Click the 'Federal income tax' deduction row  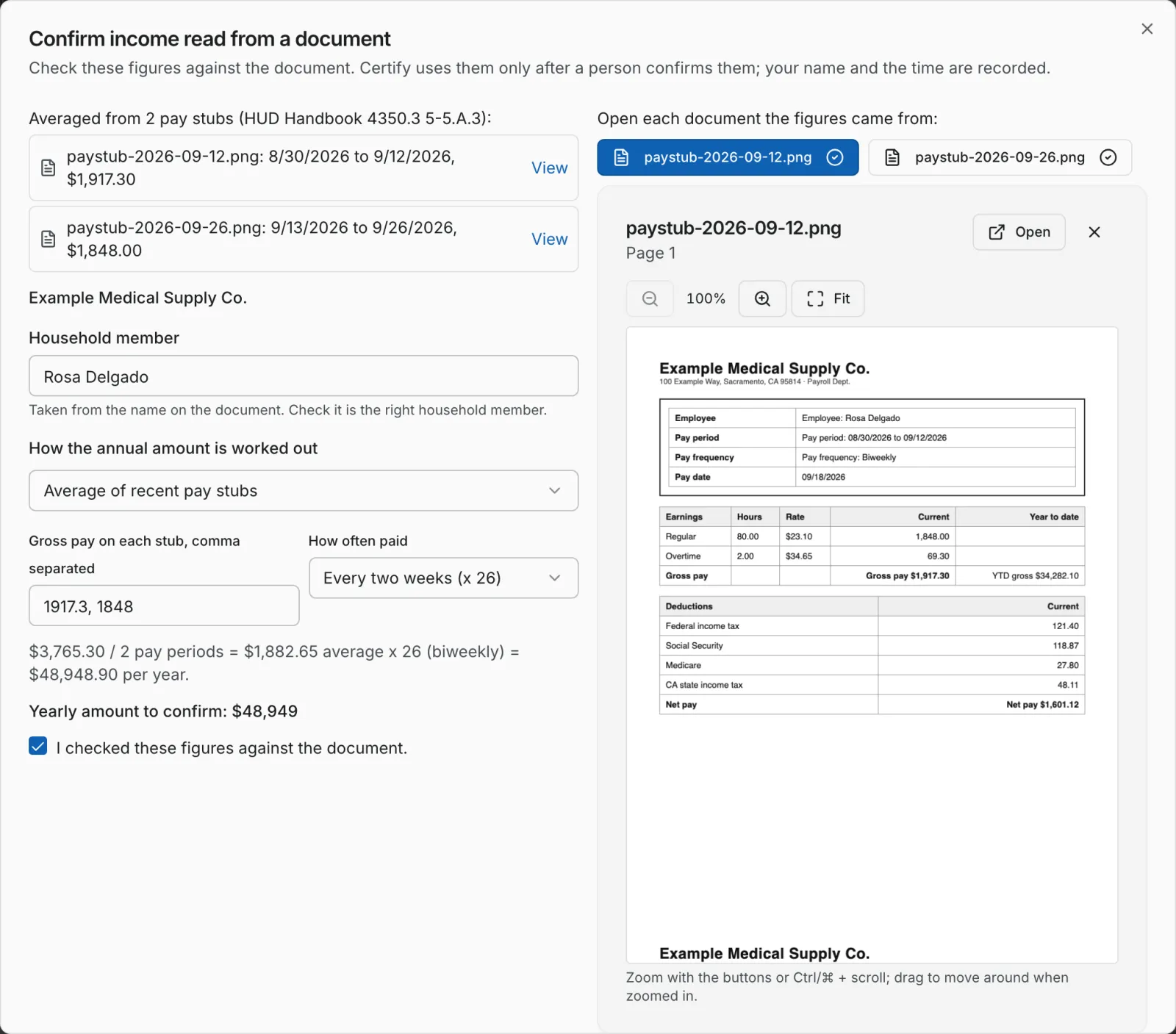872,626
